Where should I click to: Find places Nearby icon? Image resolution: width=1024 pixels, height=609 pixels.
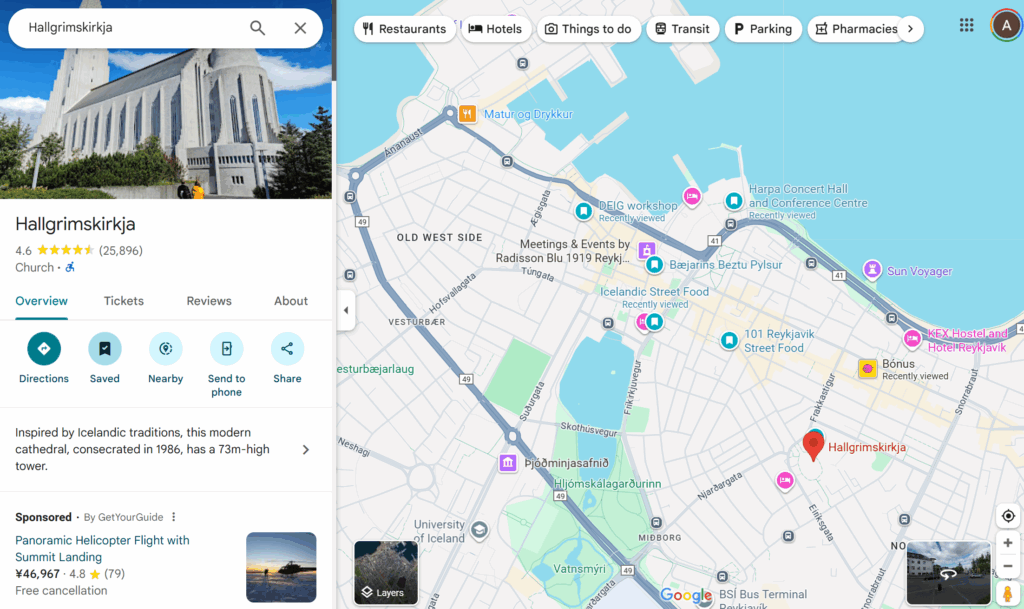coord(165,349)
